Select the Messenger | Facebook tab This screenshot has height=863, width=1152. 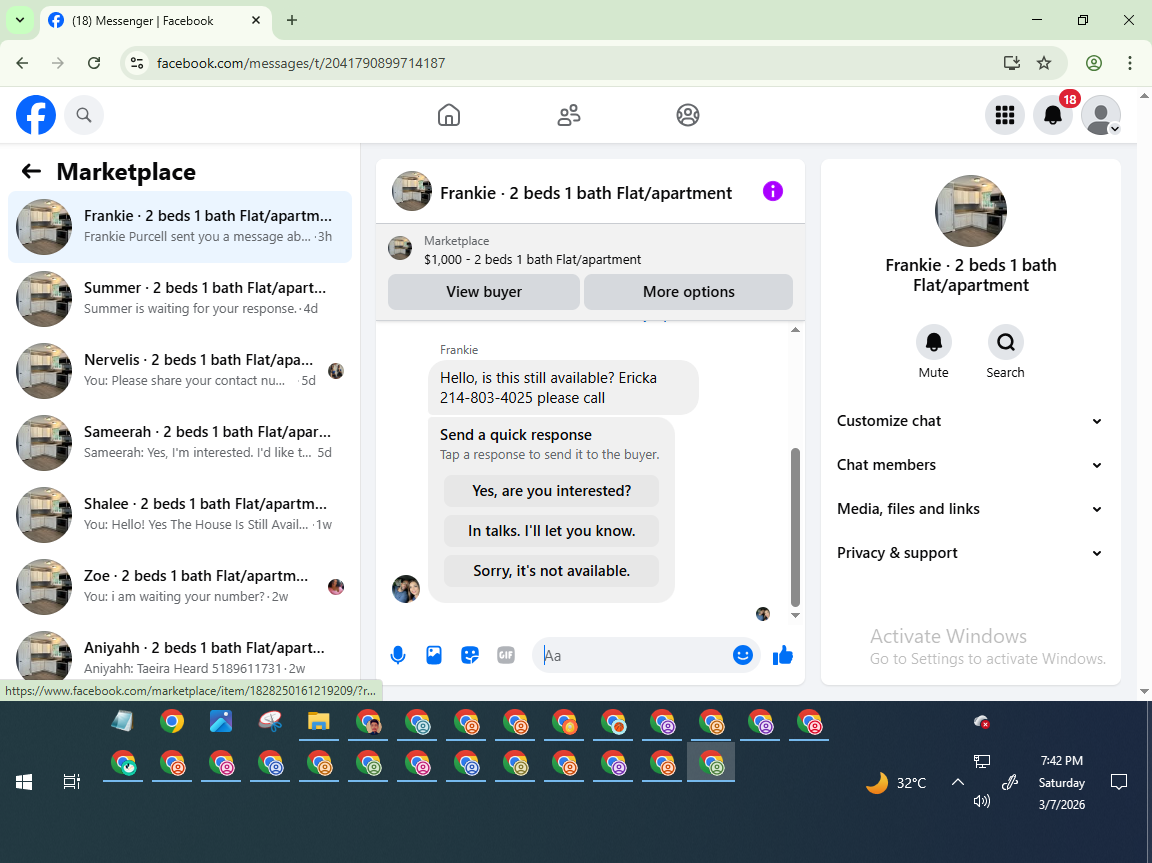pos(155,21)
